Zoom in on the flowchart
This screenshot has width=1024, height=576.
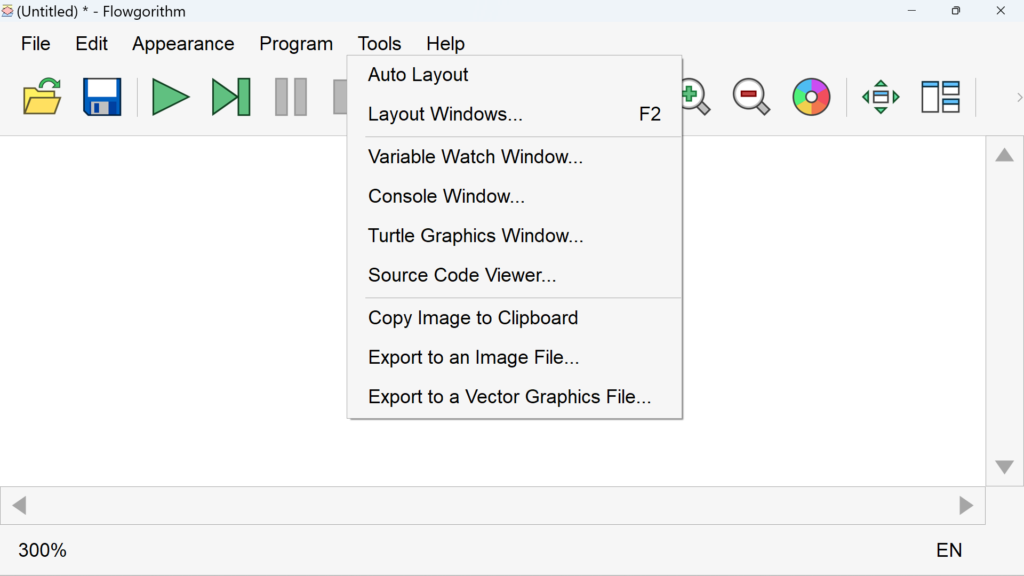click(x=692, y=97)
